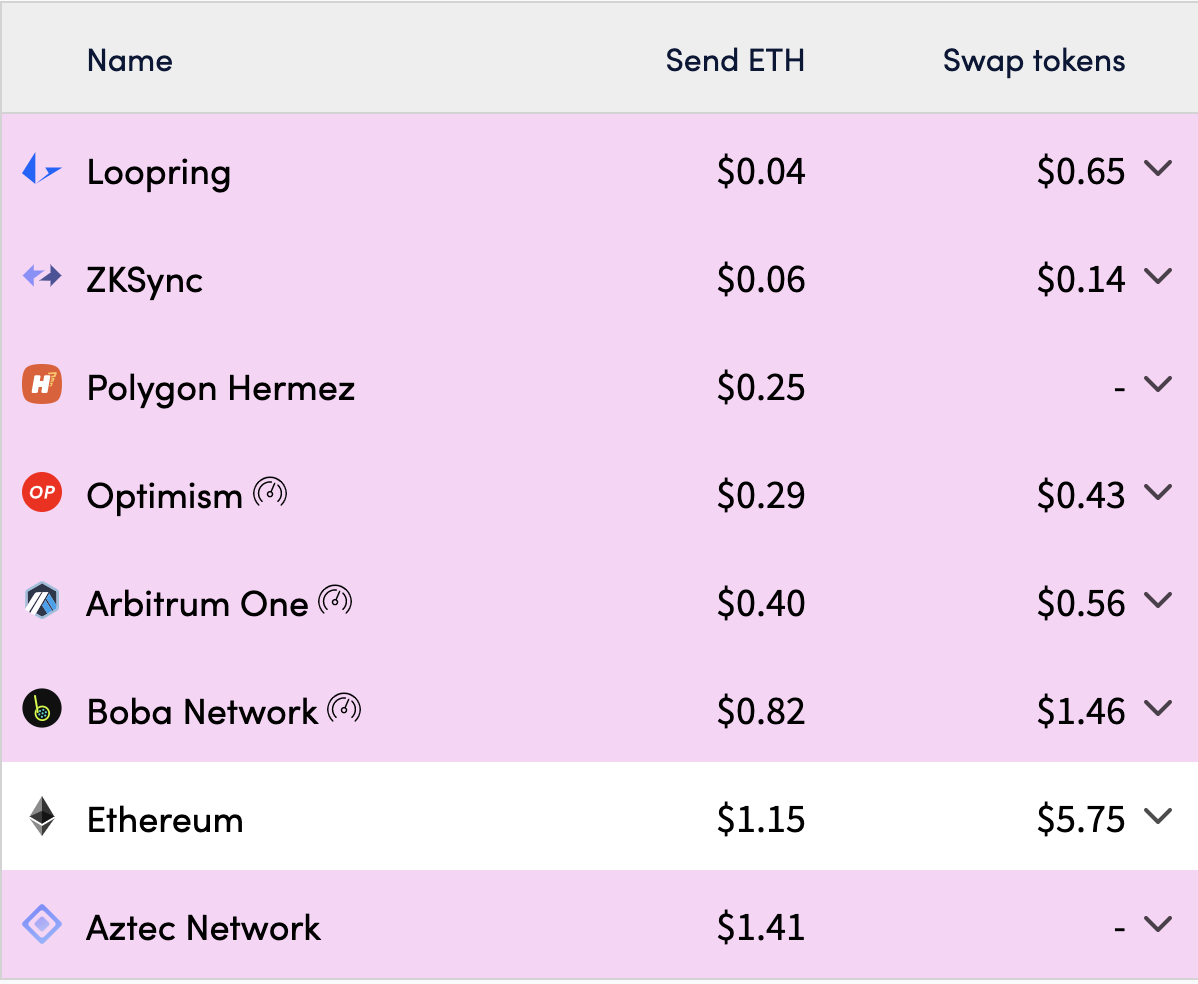The image size is (1198, 984).
Task: Click the gauge icon beside Boba Network
Action: (x=344, y=708)
